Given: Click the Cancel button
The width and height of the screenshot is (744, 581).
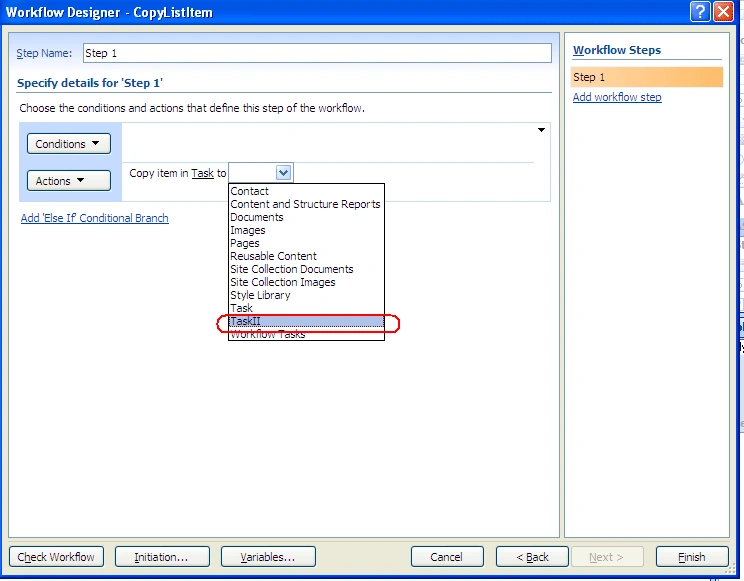Looking at the screenshot, I should (x=447, y=557).
